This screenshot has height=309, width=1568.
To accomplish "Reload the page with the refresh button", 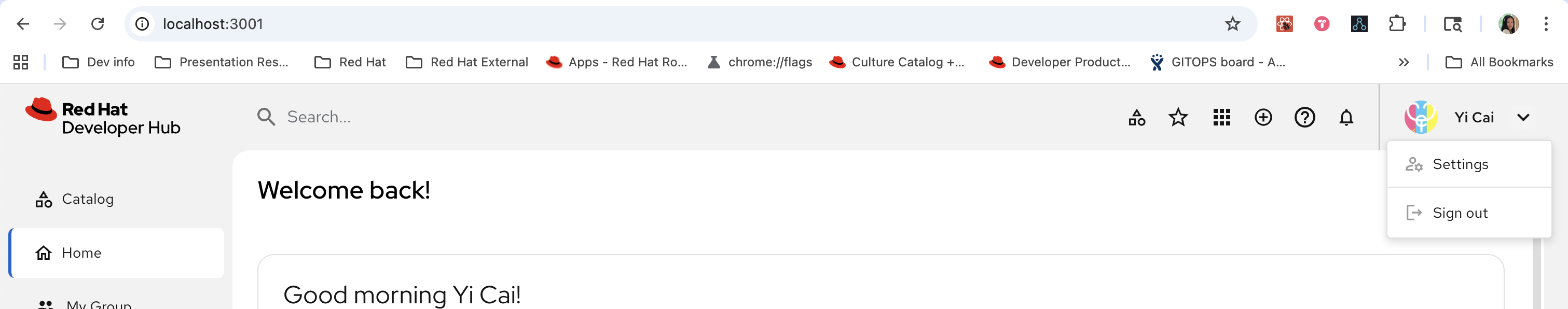I will (98, 24).
